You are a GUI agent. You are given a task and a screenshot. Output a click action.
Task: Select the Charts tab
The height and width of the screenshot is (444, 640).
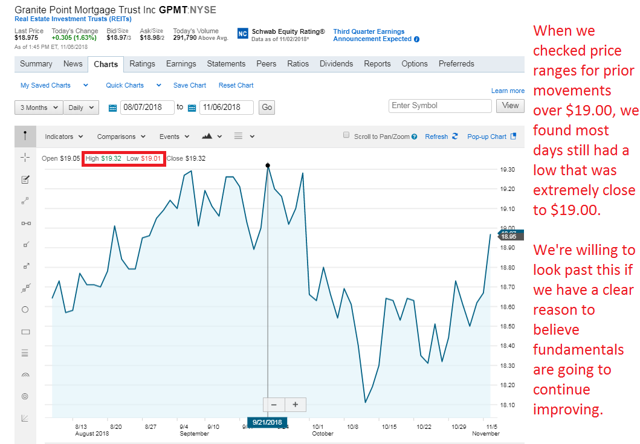click(x=106, y=64)
